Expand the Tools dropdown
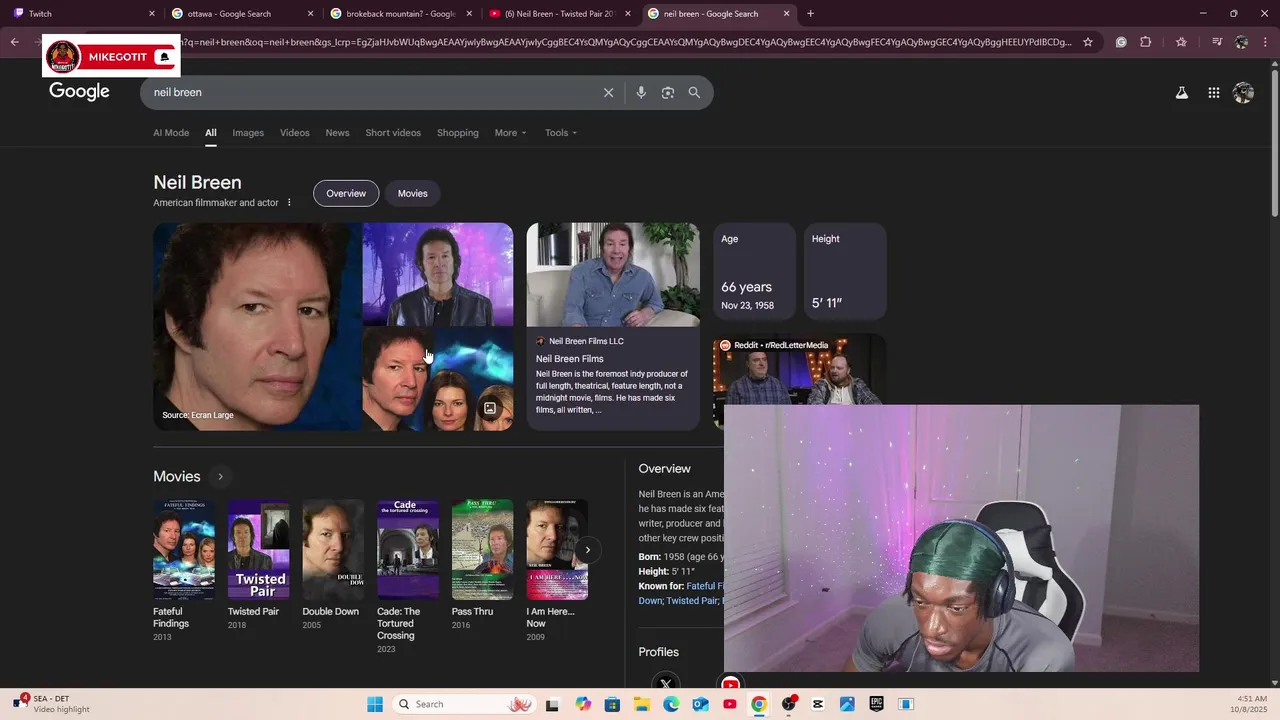 [561, 133]
